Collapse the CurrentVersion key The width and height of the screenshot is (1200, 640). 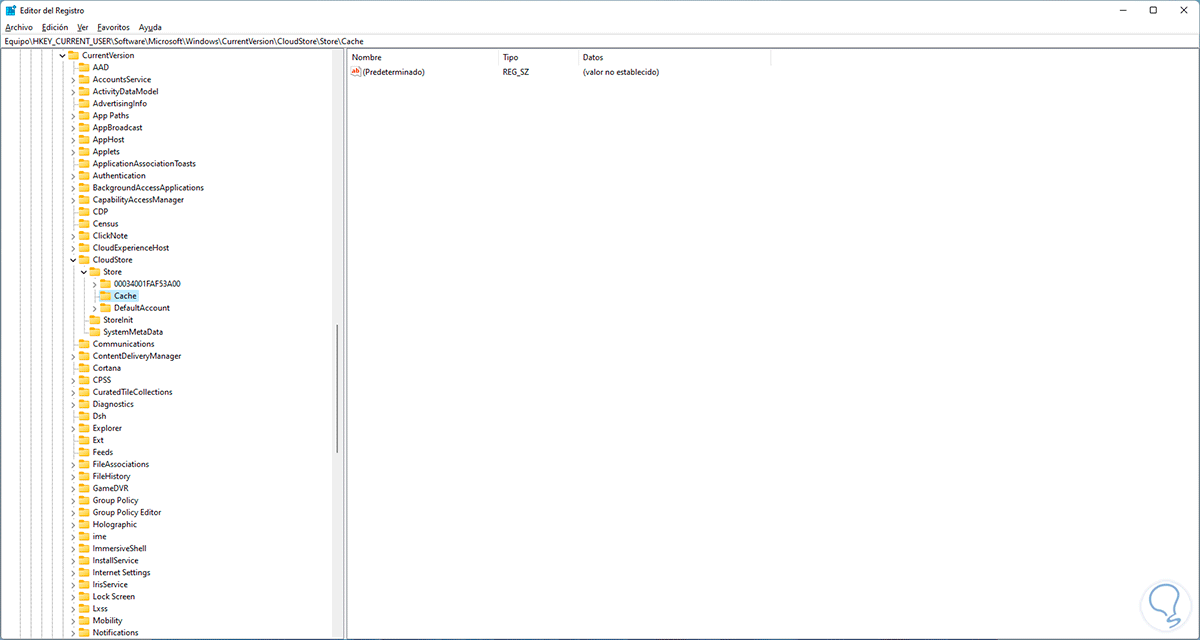click(62, 56)
